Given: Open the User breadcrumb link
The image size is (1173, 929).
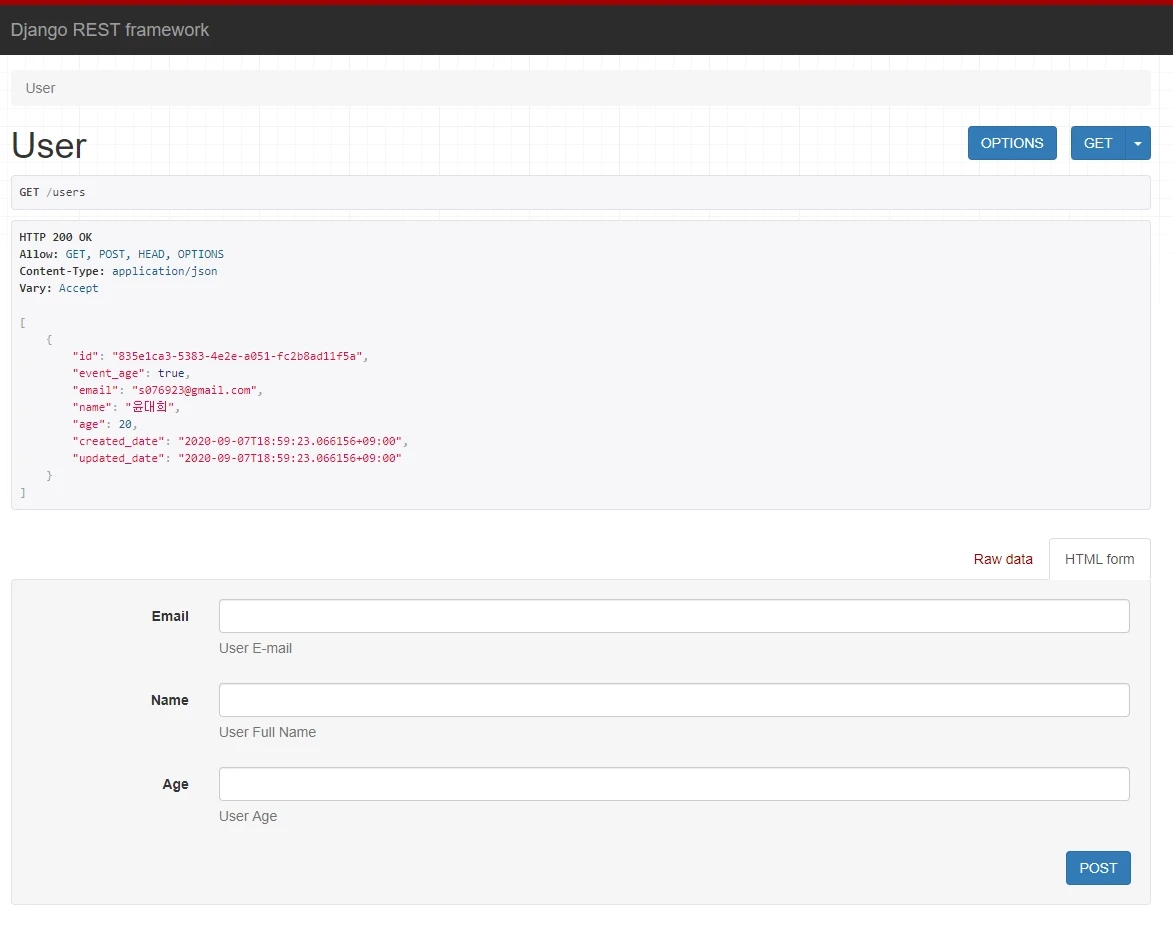Looking at the screenshot, I should tap(40, 88).
